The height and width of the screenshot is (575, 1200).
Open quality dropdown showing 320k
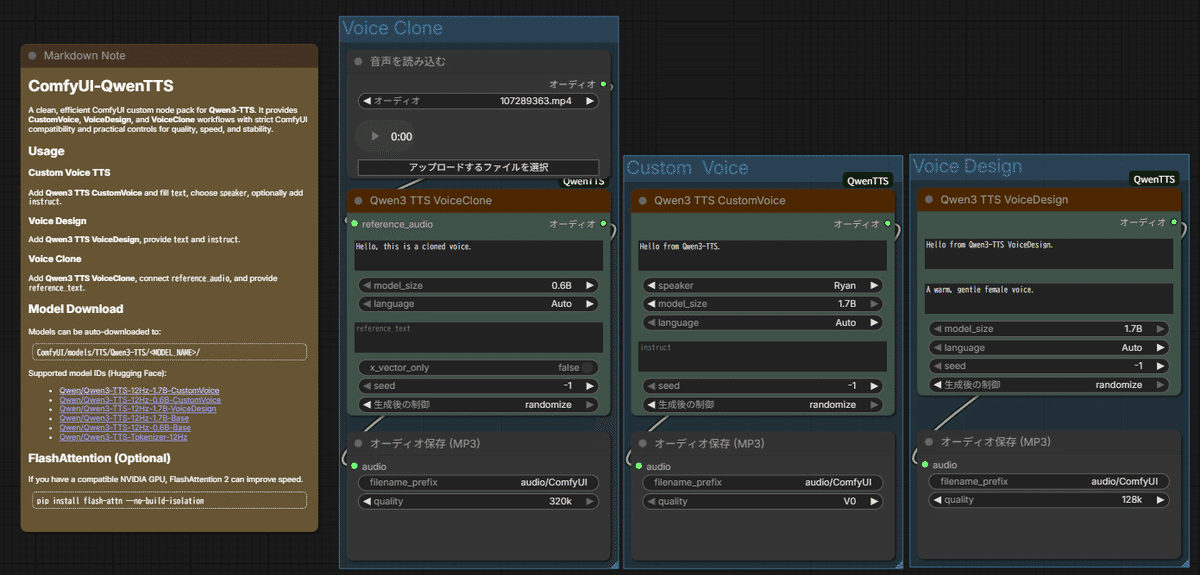[478, 502]
